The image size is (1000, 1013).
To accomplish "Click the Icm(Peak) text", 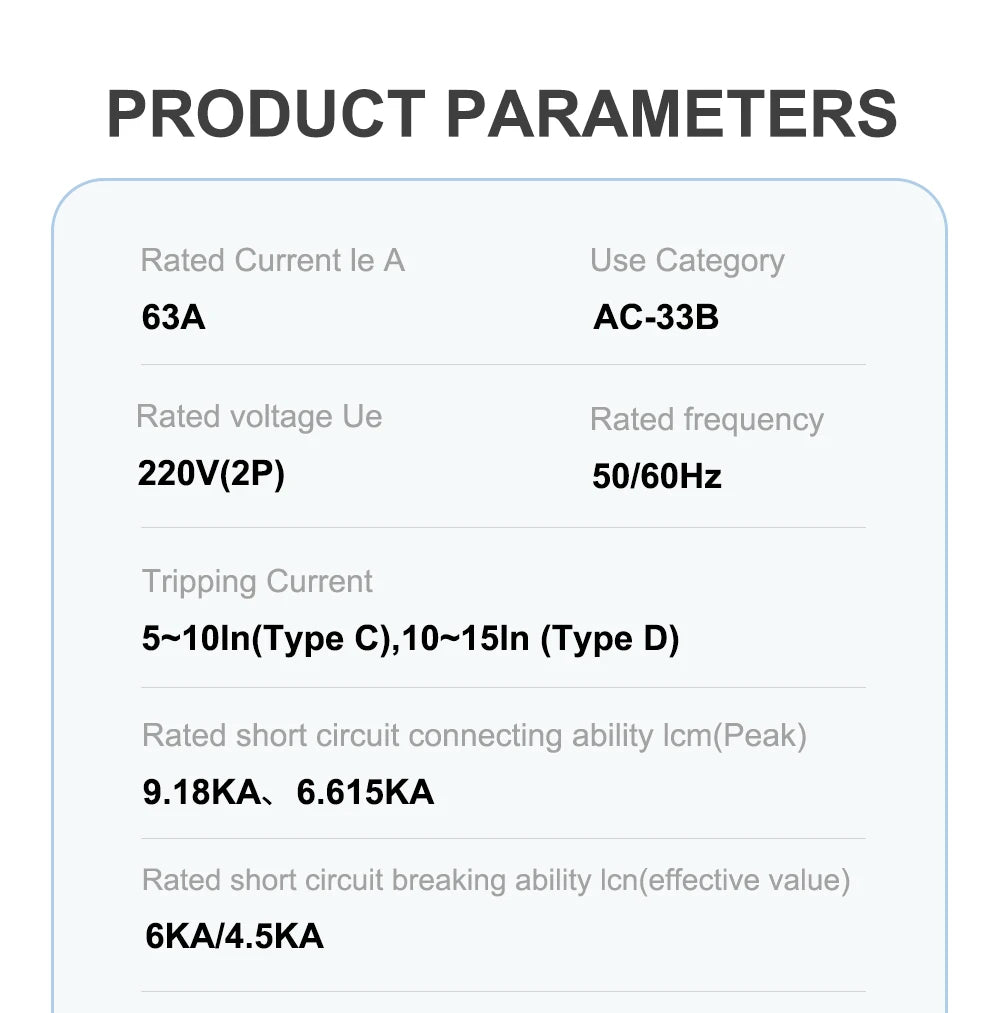I will pos(735,736).
